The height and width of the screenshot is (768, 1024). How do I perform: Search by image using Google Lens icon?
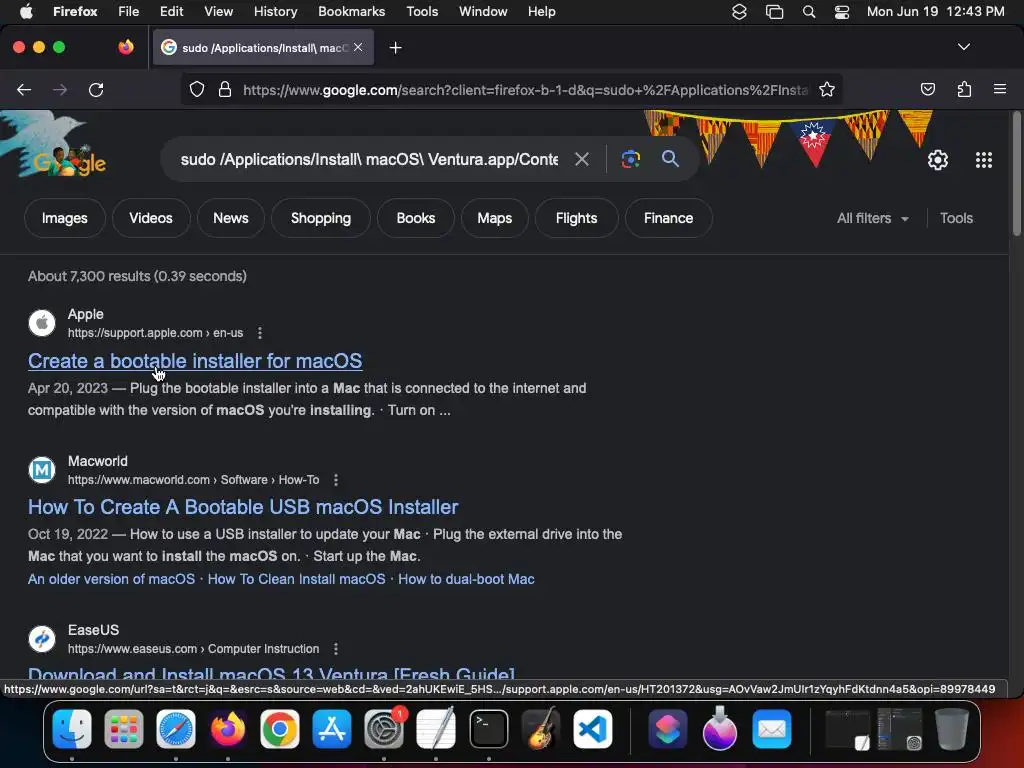[630, 159]
